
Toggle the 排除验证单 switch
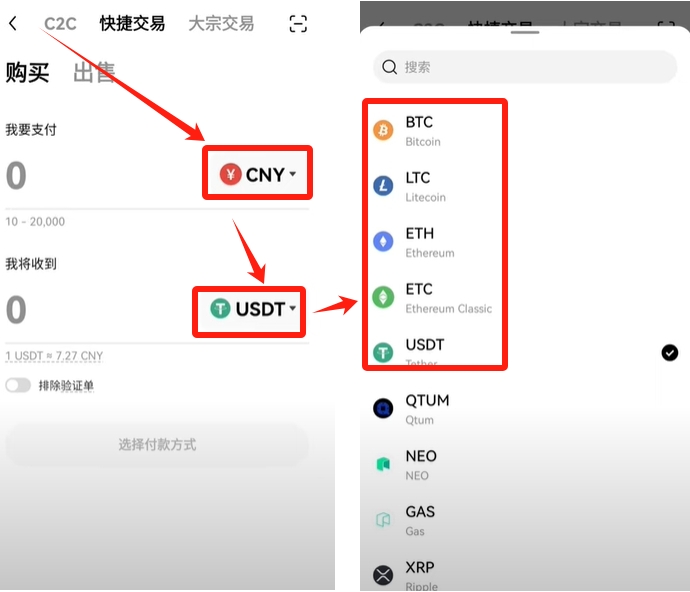pos(18,386)
